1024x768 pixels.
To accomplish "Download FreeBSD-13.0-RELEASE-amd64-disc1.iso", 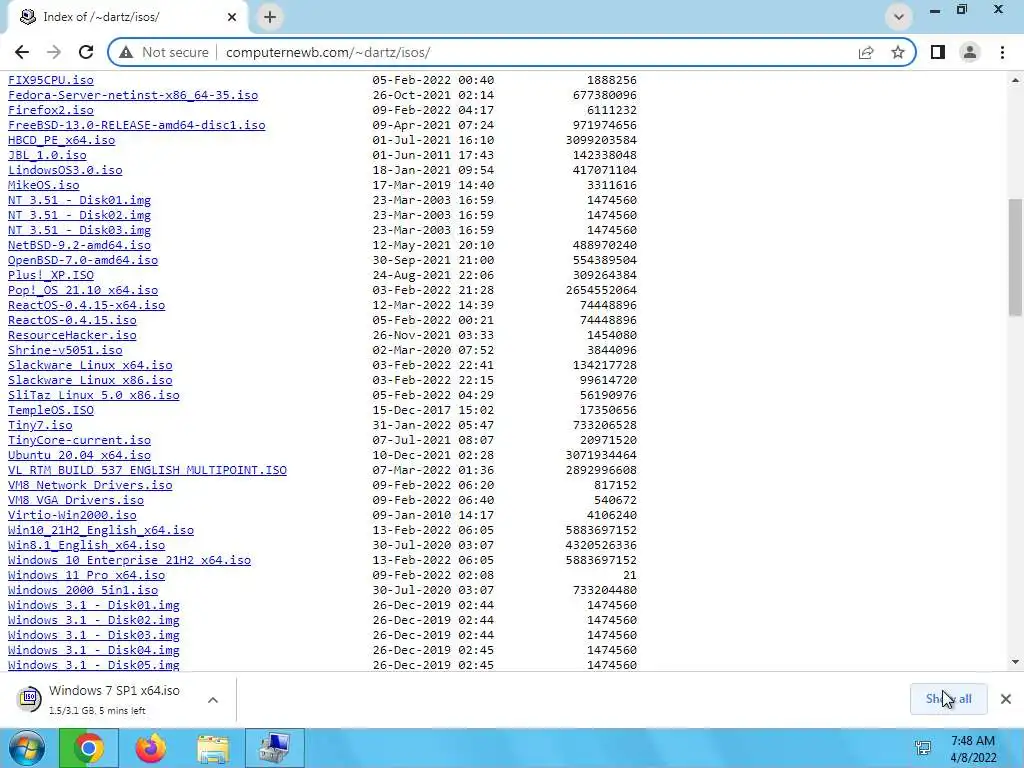I will (x=136, y=125).
